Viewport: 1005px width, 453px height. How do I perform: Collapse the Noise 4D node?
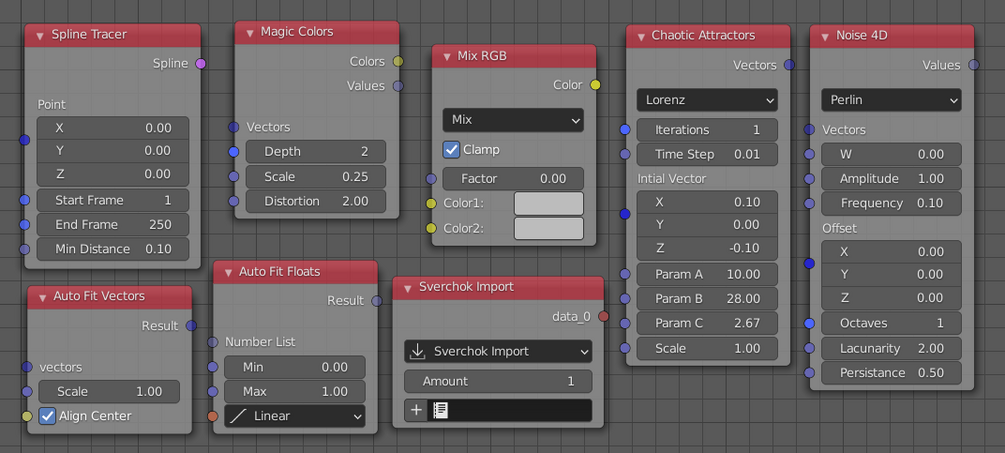pyautogui.click(x=824, y=37)
